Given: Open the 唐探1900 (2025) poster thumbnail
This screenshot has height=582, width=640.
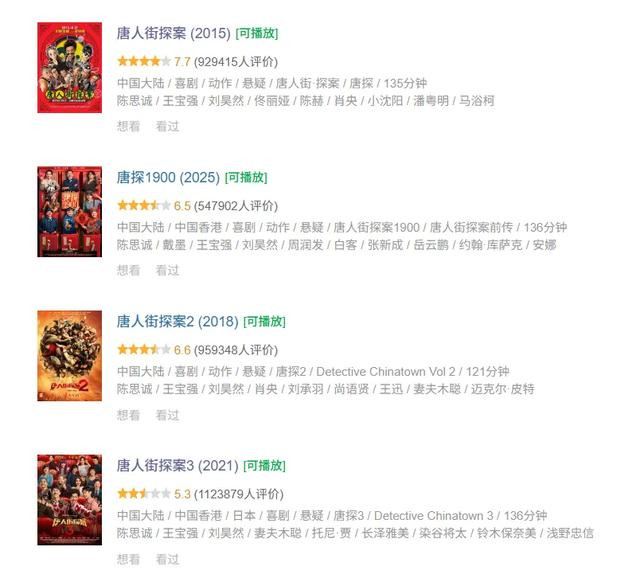Looking at the screenshot, I should [70, 212].
